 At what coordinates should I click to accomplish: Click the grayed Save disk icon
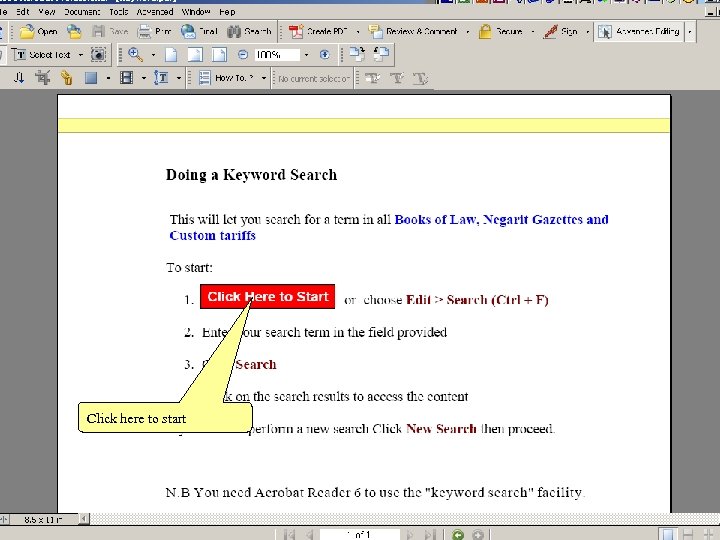[x=110, y=31]
